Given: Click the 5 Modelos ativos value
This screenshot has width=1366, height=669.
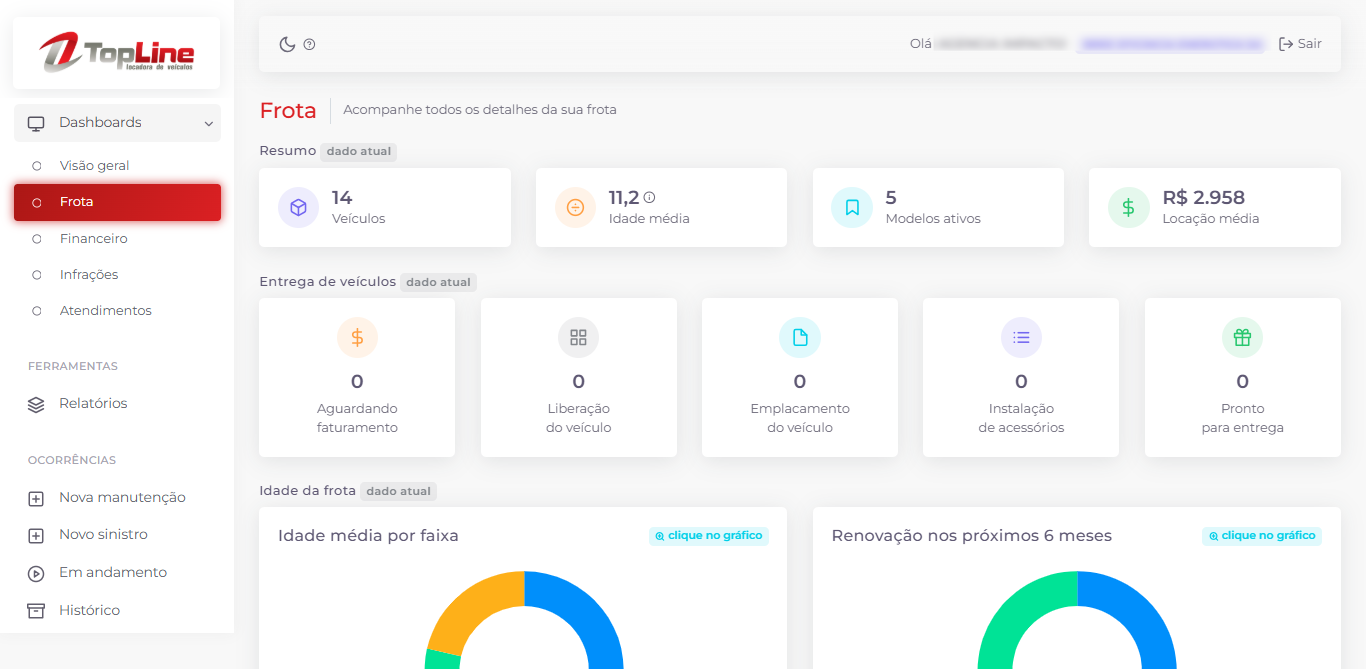Looking at the screenshot, I should tap(891, 197).
